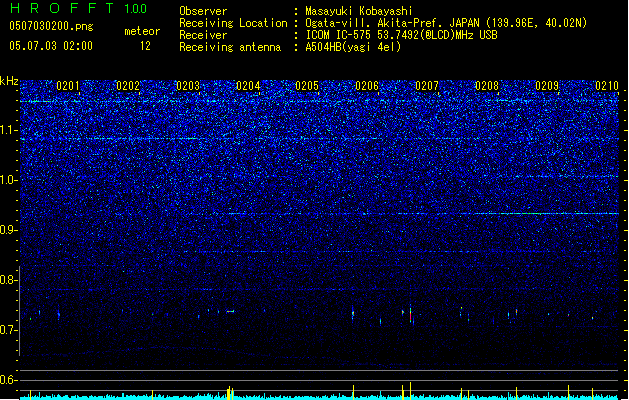Click the 1.1 frequency axis label
This screenshot has height=400, width=629.
point(8,130)
